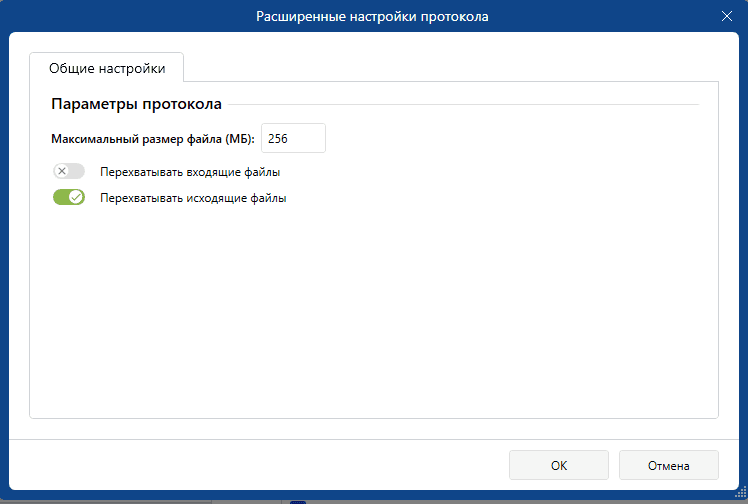Viewport: 748px width, 504px height.
Task: Close the dialog with the title bar X
Action: [x=727, y=16]
